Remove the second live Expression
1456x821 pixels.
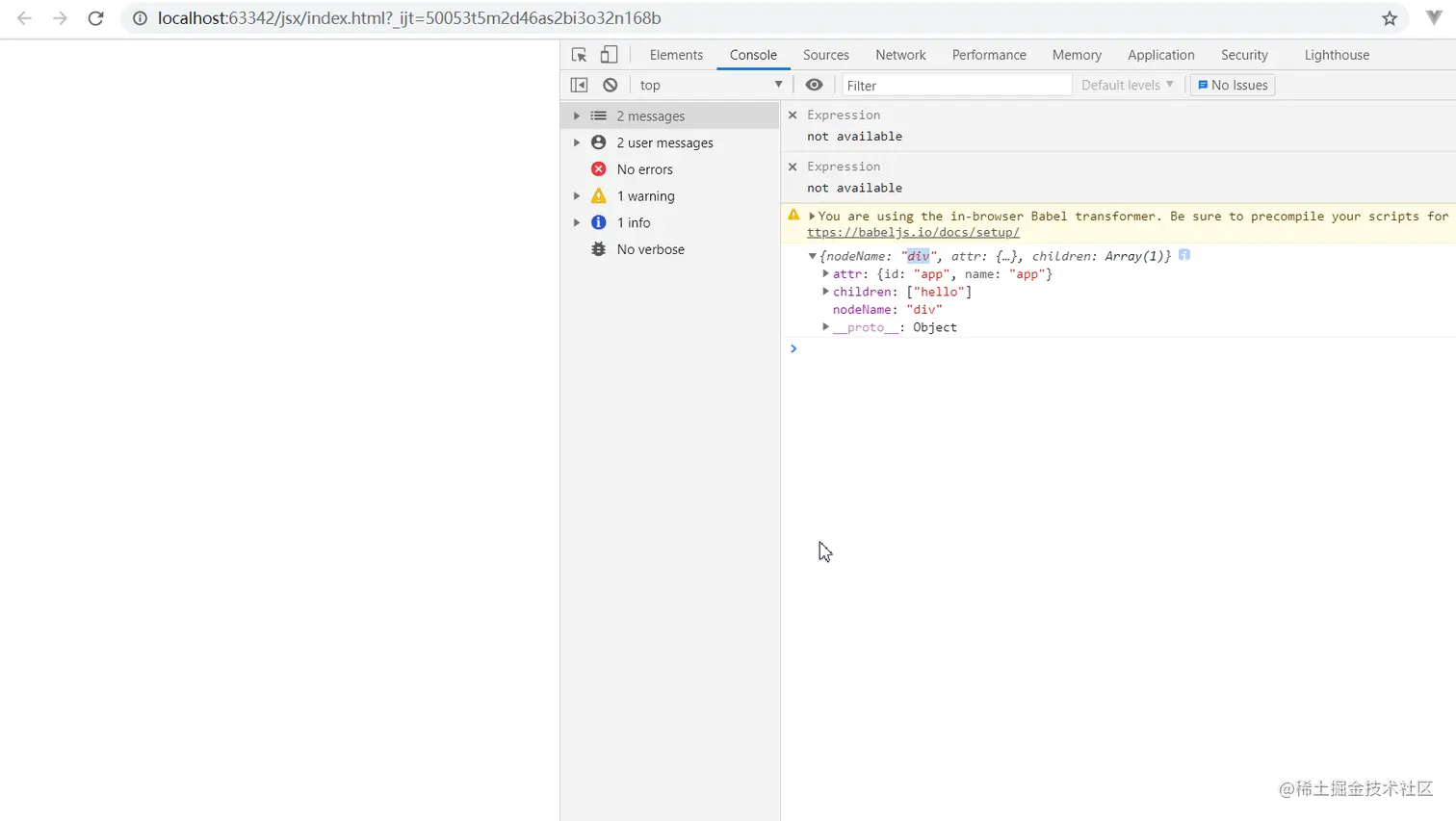pyautogui.click(x=793, y=167)
